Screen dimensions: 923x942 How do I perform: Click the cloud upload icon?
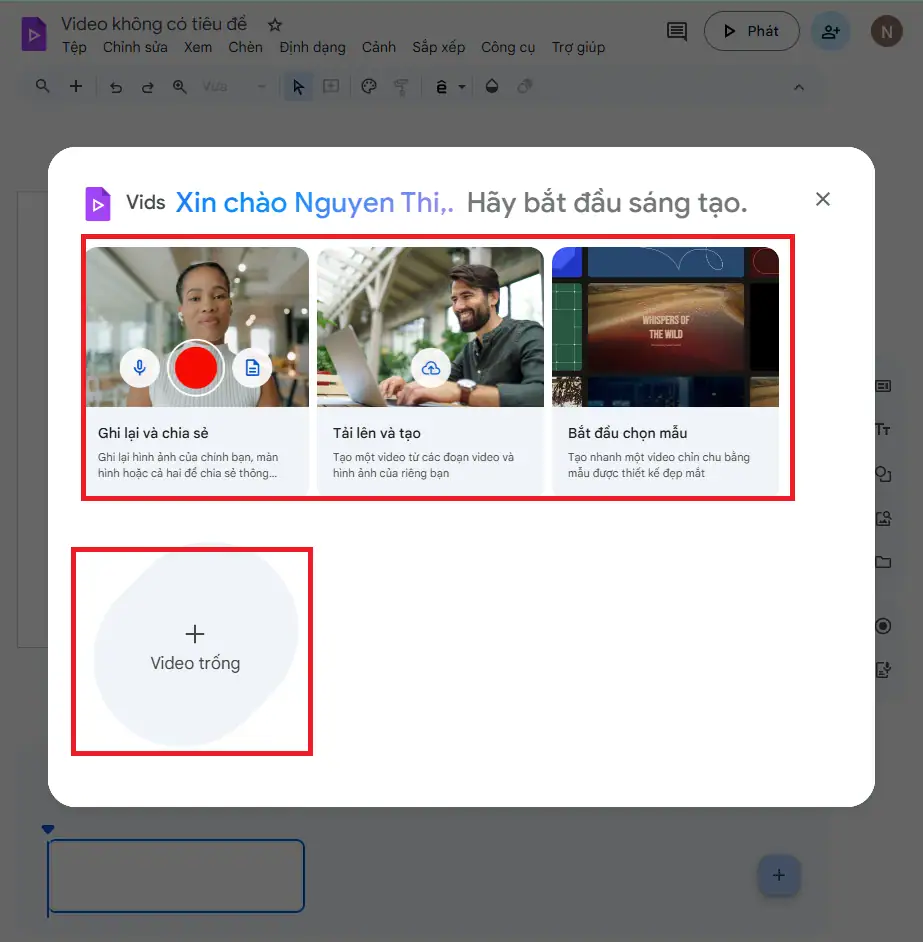(x=431, y=368)
